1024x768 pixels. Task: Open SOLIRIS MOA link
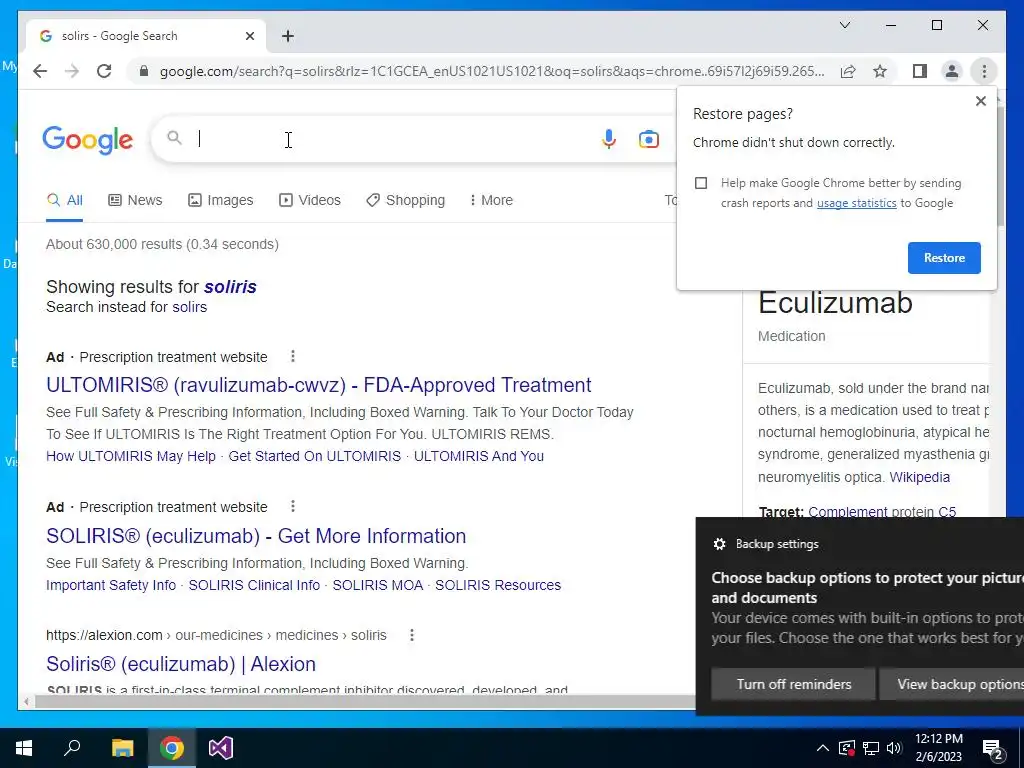click(x=378, y=585)
